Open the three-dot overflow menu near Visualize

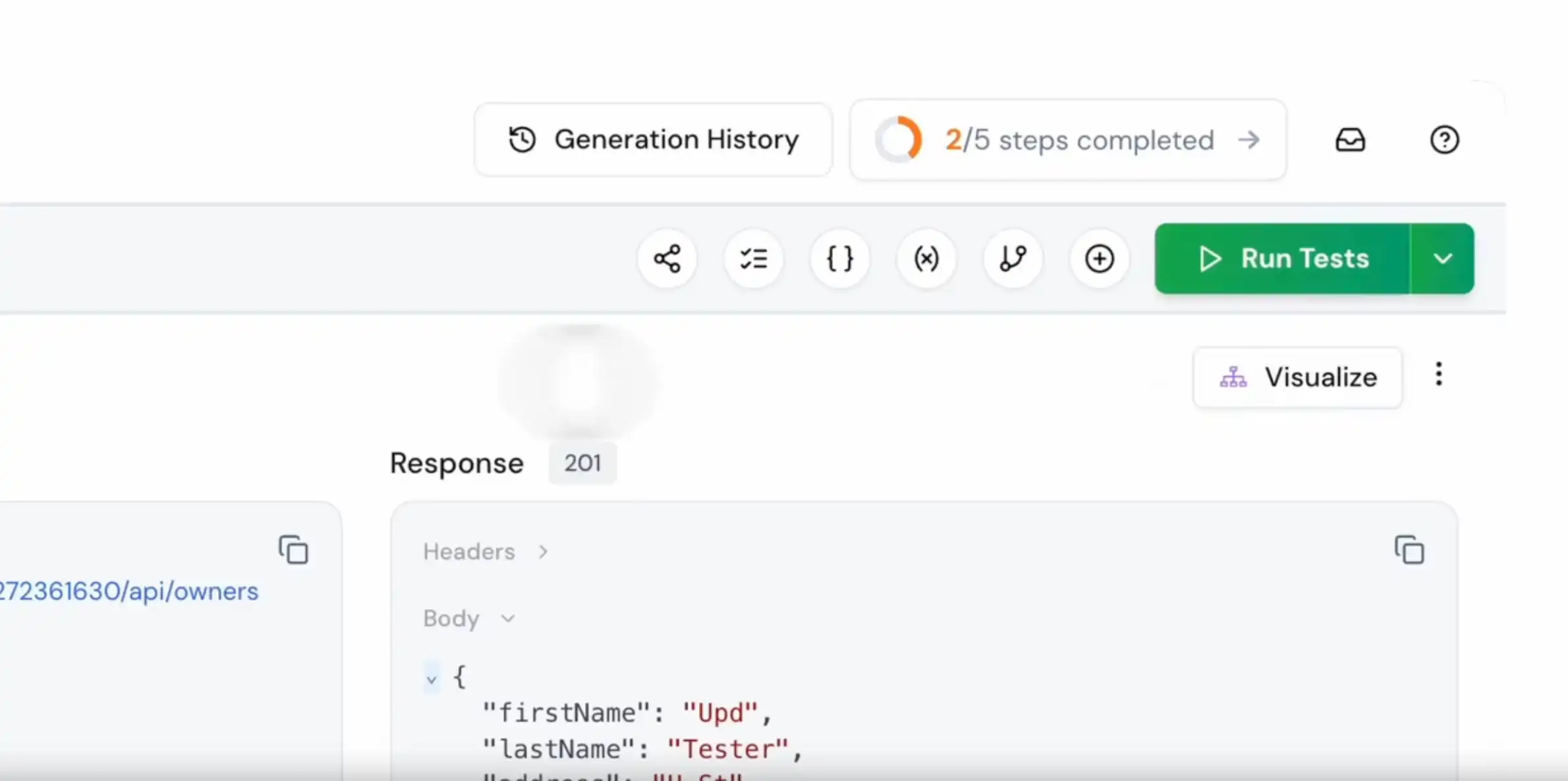tap(1439, 374)
